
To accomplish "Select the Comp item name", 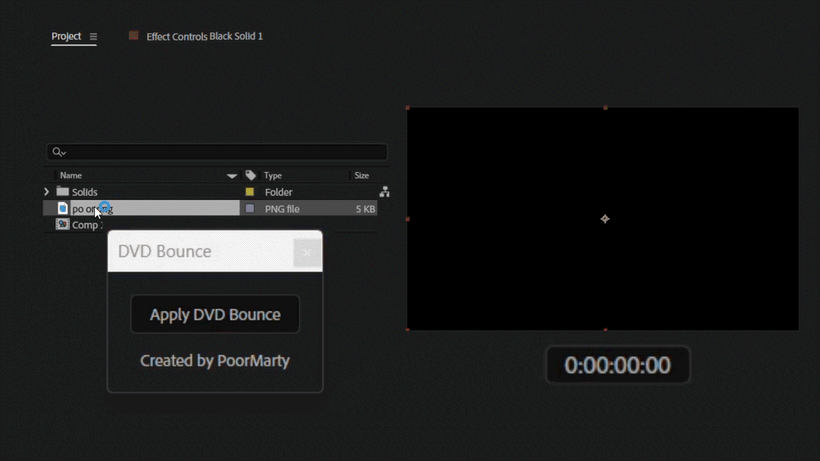I will [87, 225].
